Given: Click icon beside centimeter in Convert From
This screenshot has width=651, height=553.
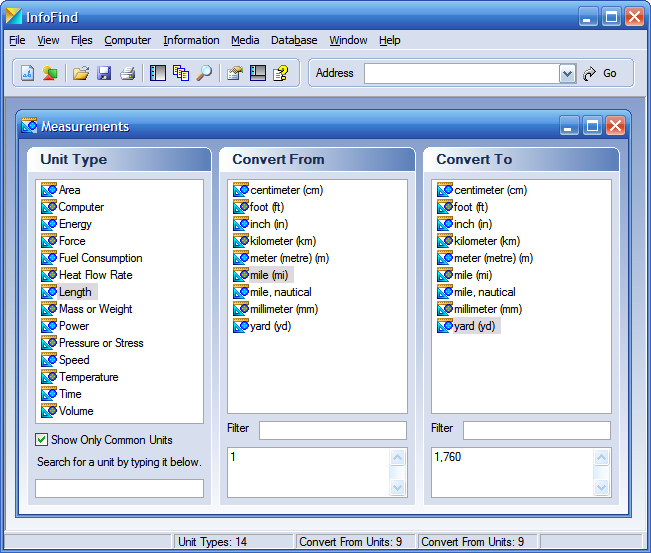Looking at the screenshot, I should click(241, 190).
